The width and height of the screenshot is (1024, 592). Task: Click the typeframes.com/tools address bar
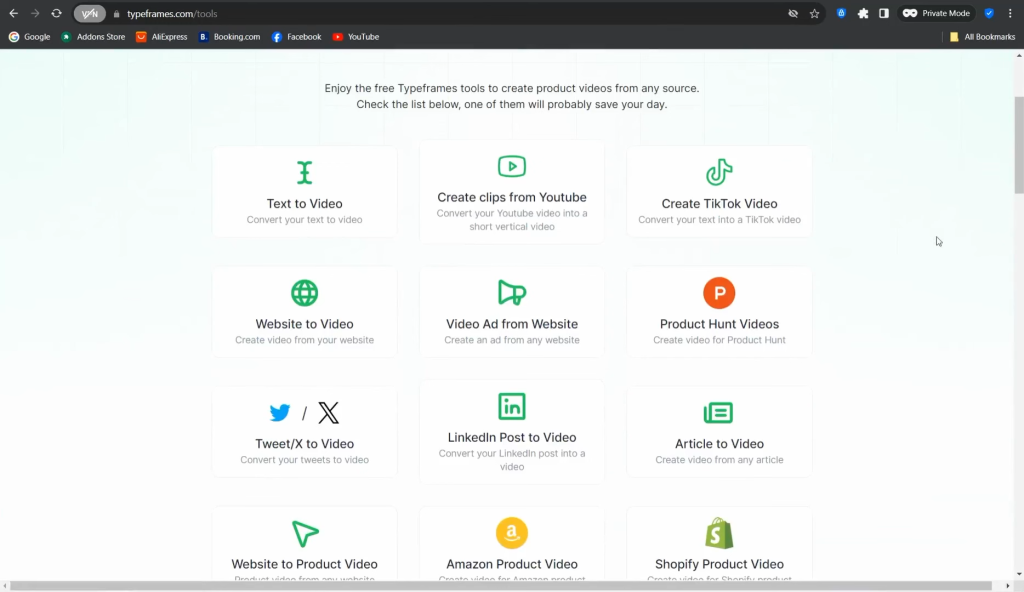tap(172, 14)
